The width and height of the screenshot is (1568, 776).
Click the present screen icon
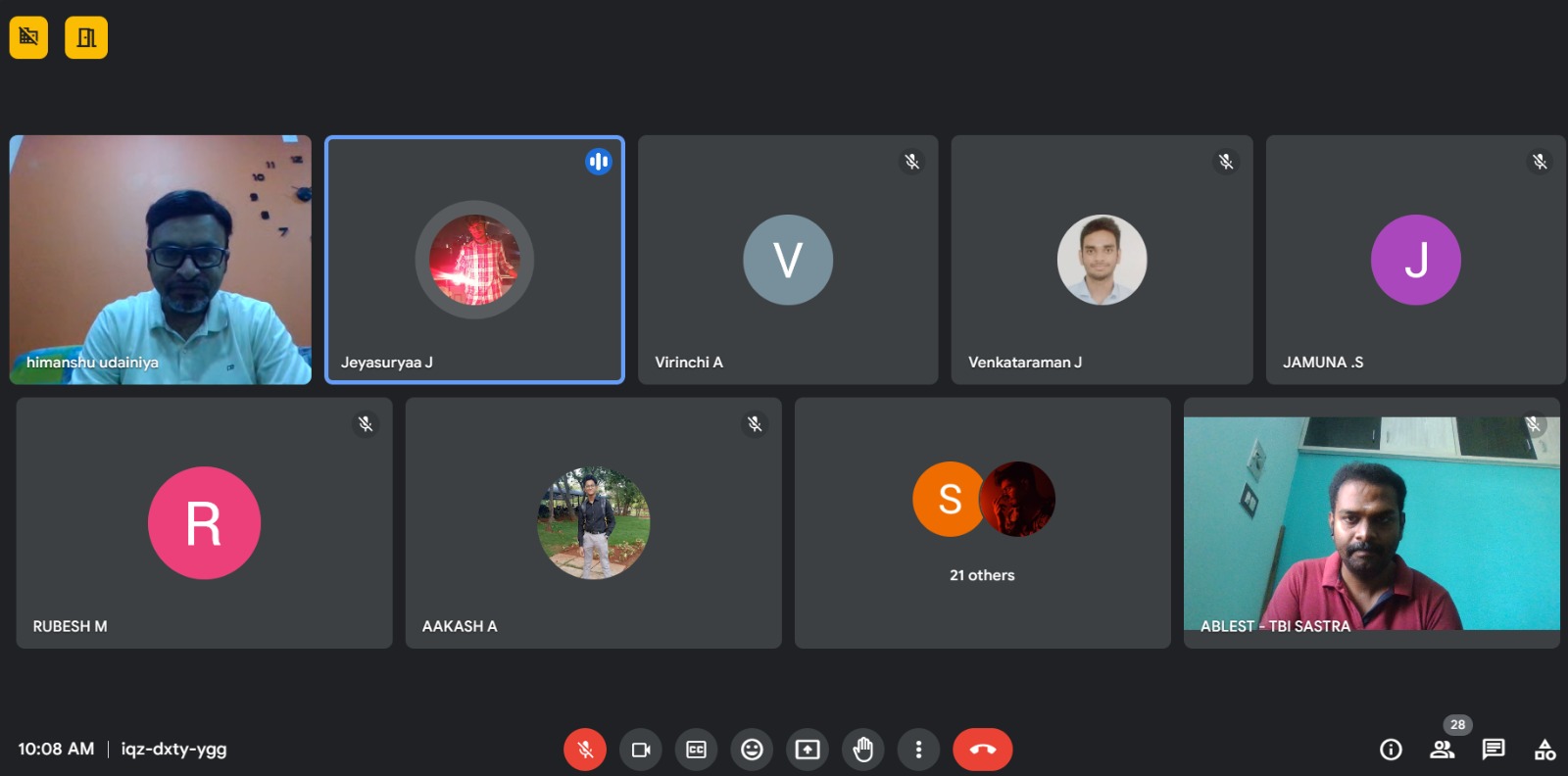tap(808, 750)
